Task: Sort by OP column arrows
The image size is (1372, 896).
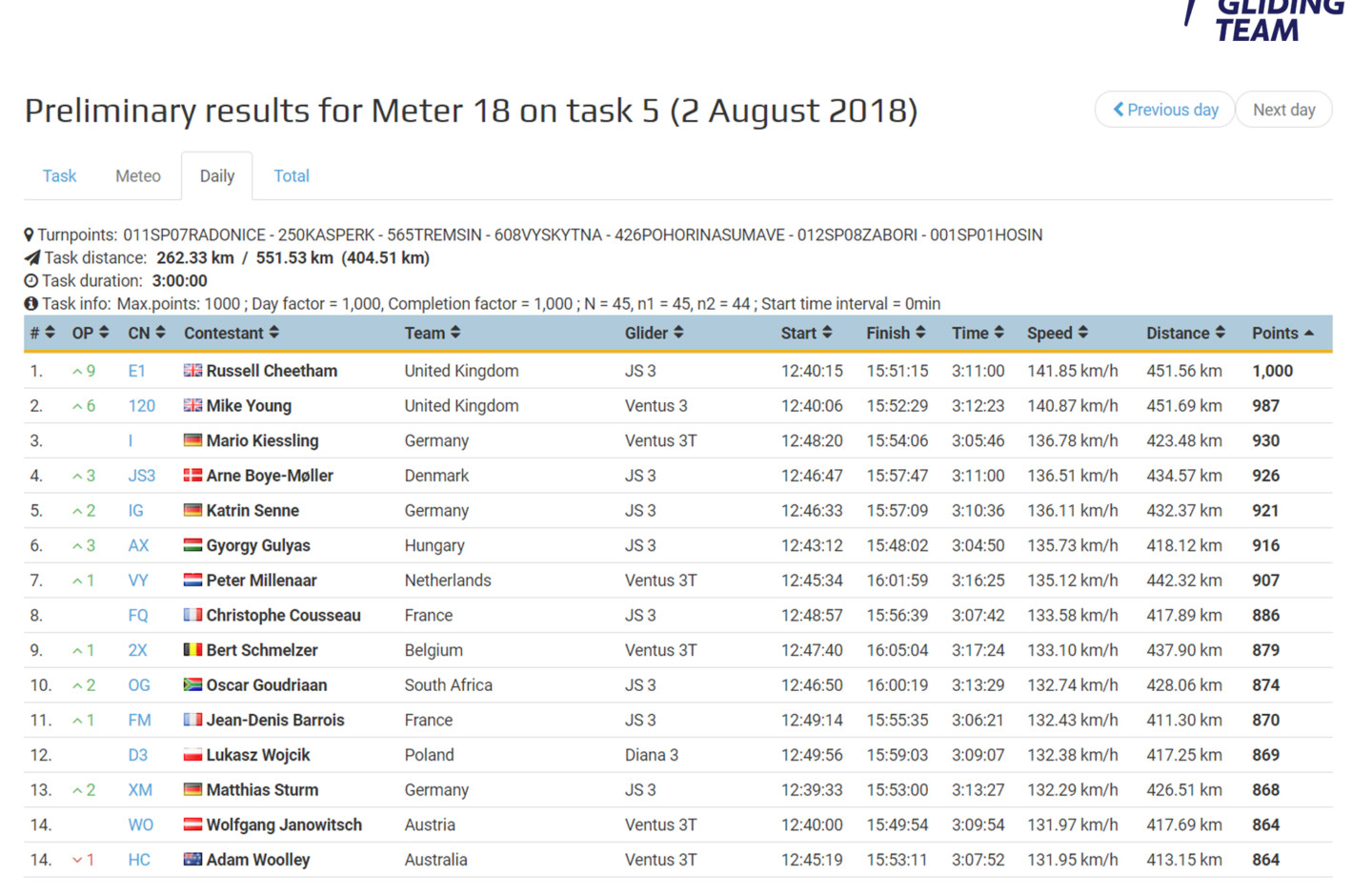Action: 104,333
